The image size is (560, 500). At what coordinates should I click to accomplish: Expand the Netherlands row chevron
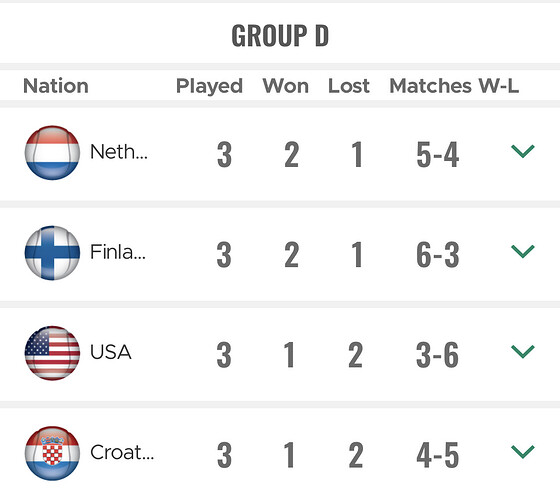click(x=522, y=151)
